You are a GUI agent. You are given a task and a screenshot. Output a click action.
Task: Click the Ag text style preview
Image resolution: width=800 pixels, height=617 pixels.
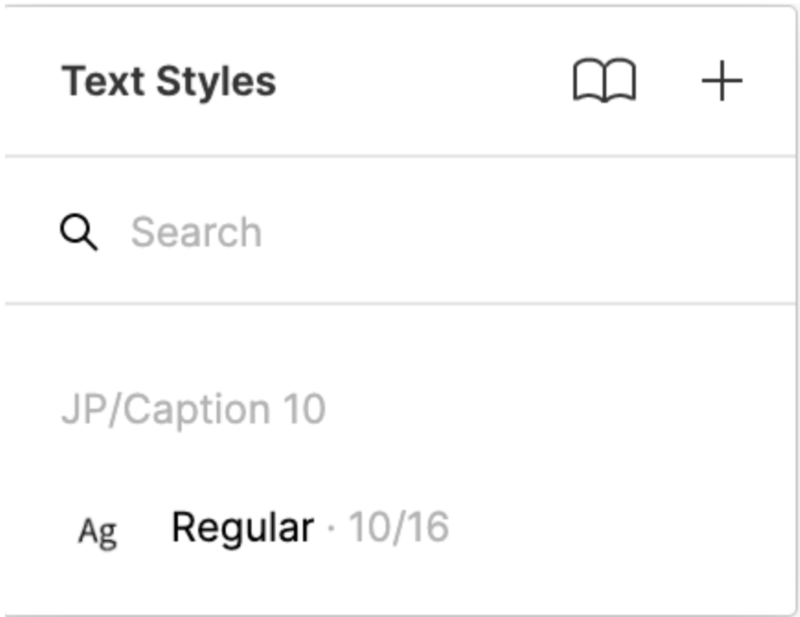[x=98, y=530]
